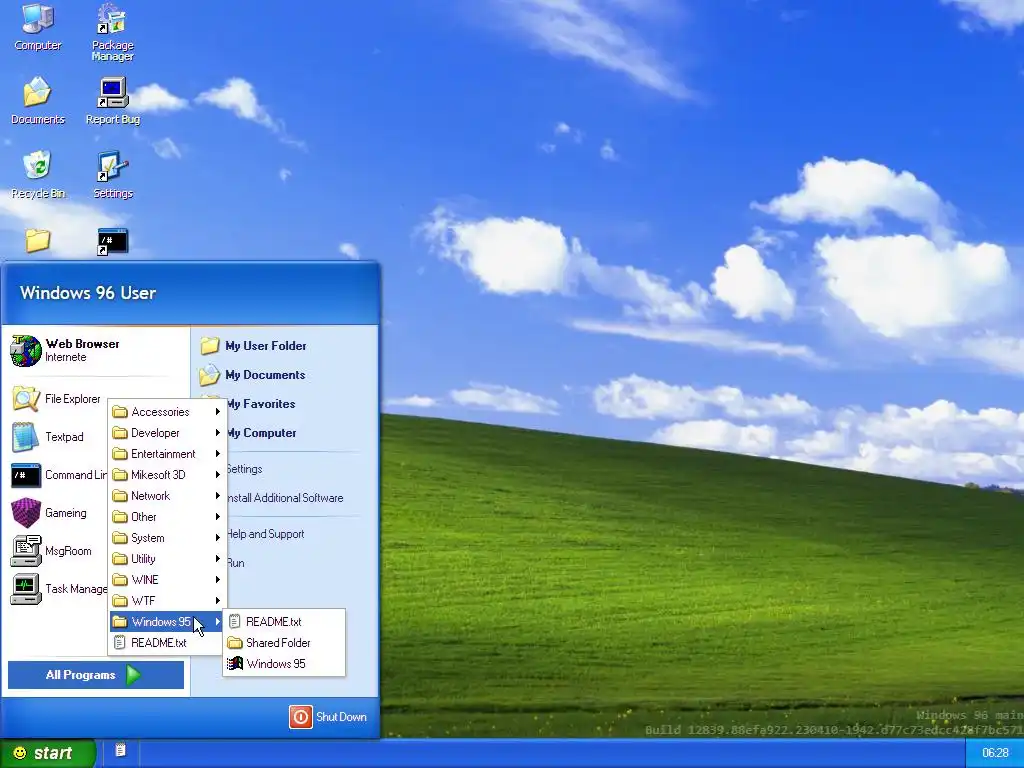The width and height of the screenshot is (1024, 768).
Task: Open My Favorites in start menu
Action: [x=261, y=404]
